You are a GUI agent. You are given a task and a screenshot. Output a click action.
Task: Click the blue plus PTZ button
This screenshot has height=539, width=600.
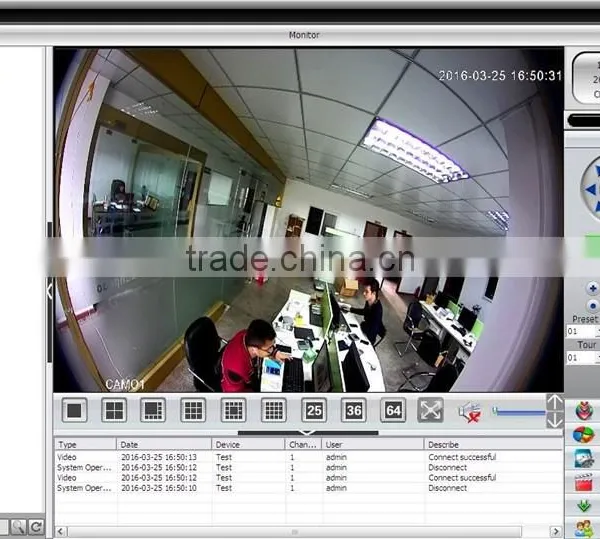tap(593, 288)
